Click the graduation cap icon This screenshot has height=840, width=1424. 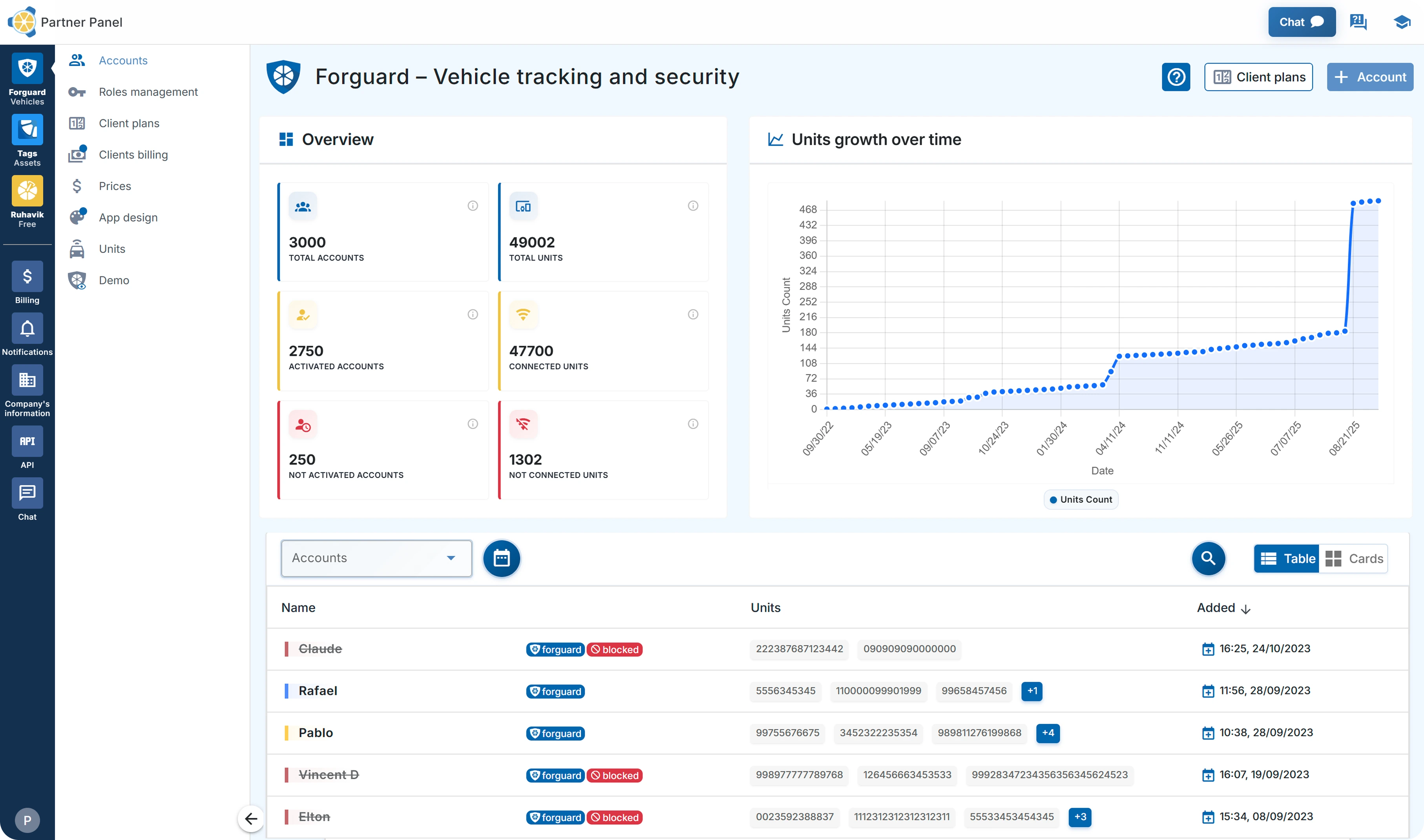[x=1401, y=22]
